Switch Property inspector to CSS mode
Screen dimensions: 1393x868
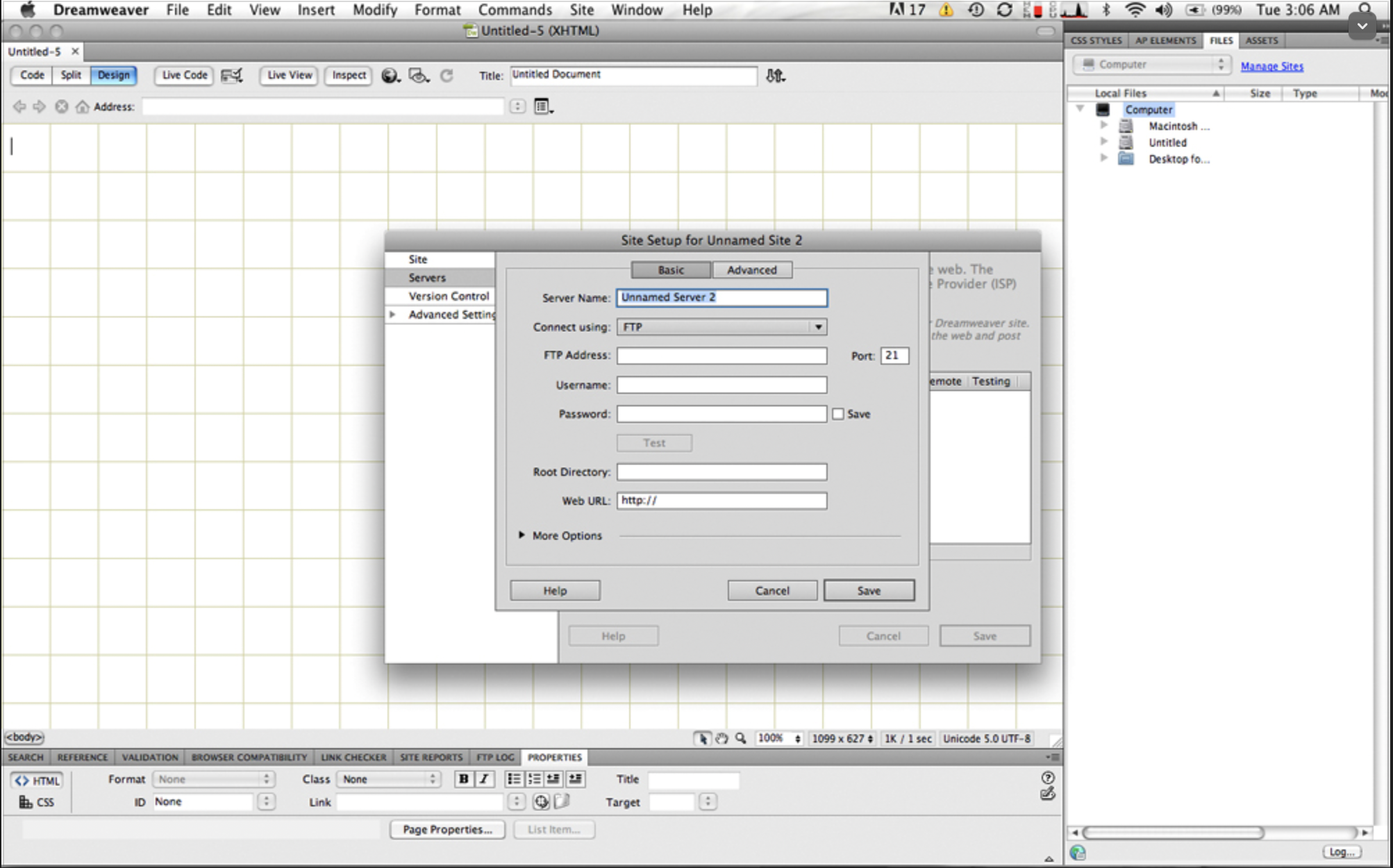[x=37, y=802]
